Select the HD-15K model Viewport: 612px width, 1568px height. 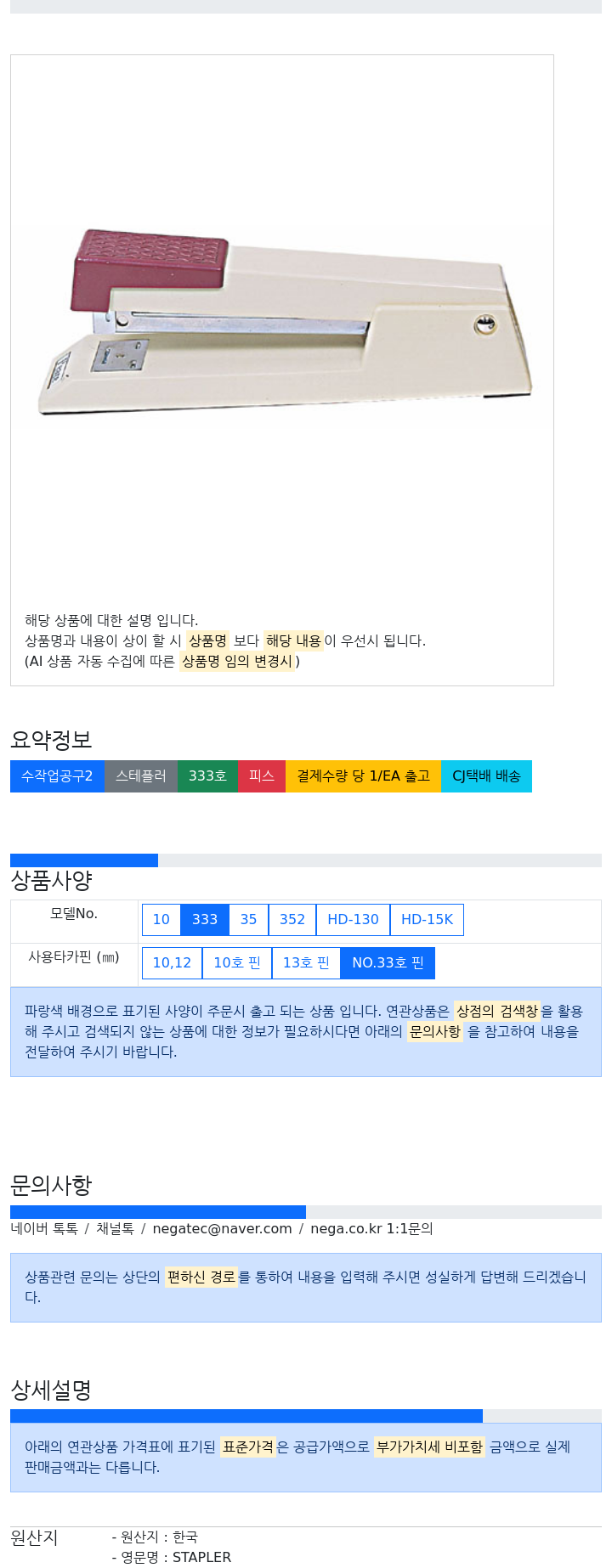click(427, 920)
